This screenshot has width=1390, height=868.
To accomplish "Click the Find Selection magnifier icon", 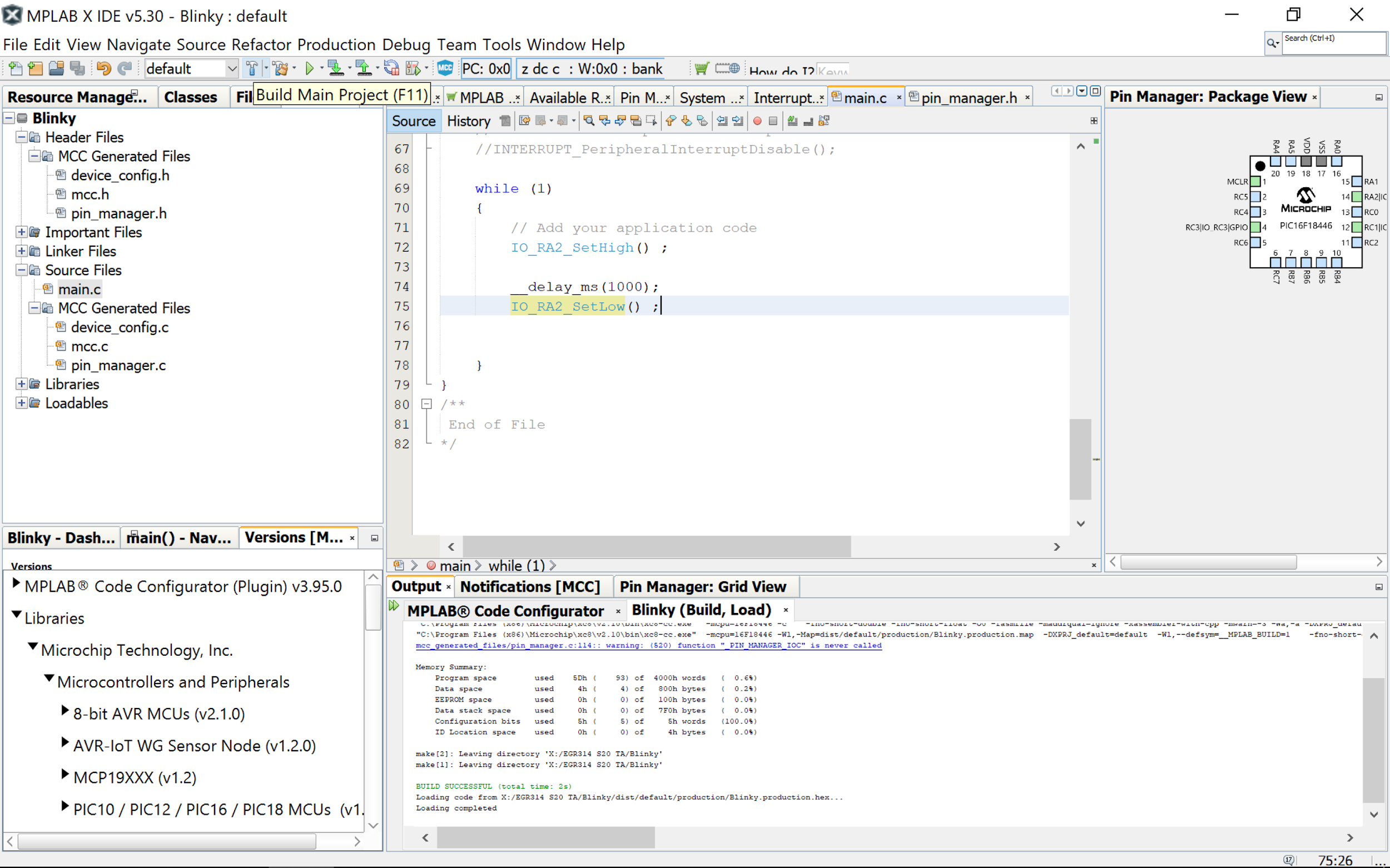I will [589, 121].
